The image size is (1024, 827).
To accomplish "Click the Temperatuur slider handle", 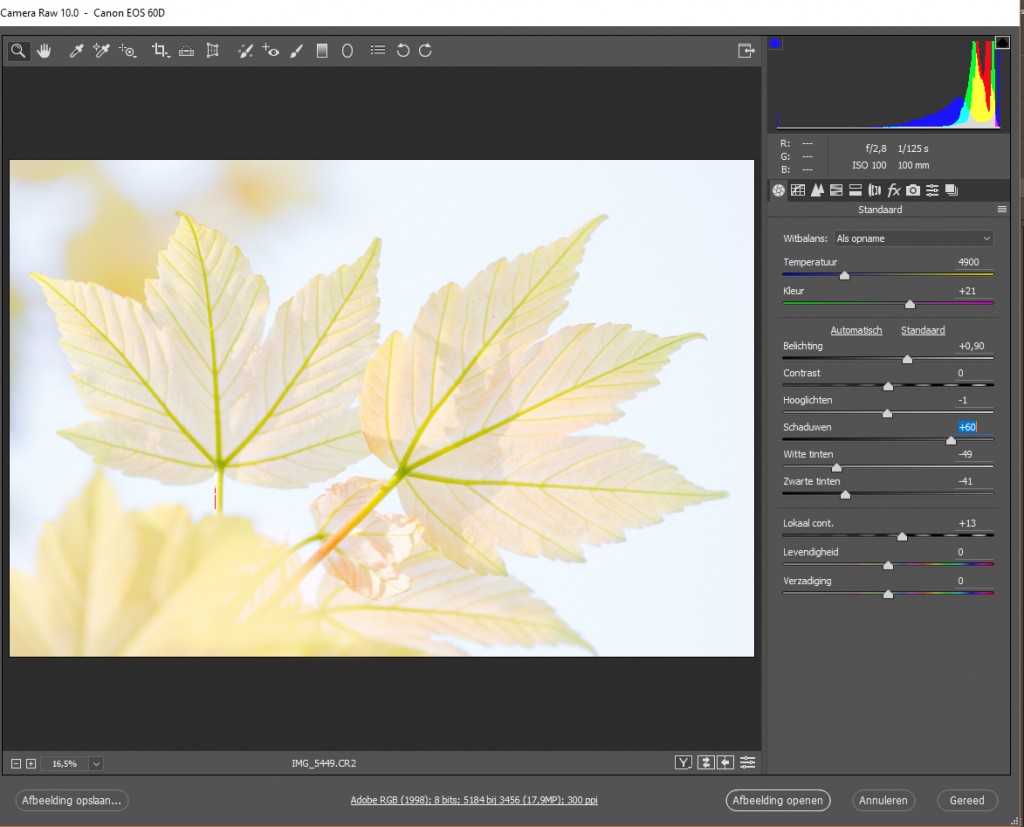I will point(844,275).
